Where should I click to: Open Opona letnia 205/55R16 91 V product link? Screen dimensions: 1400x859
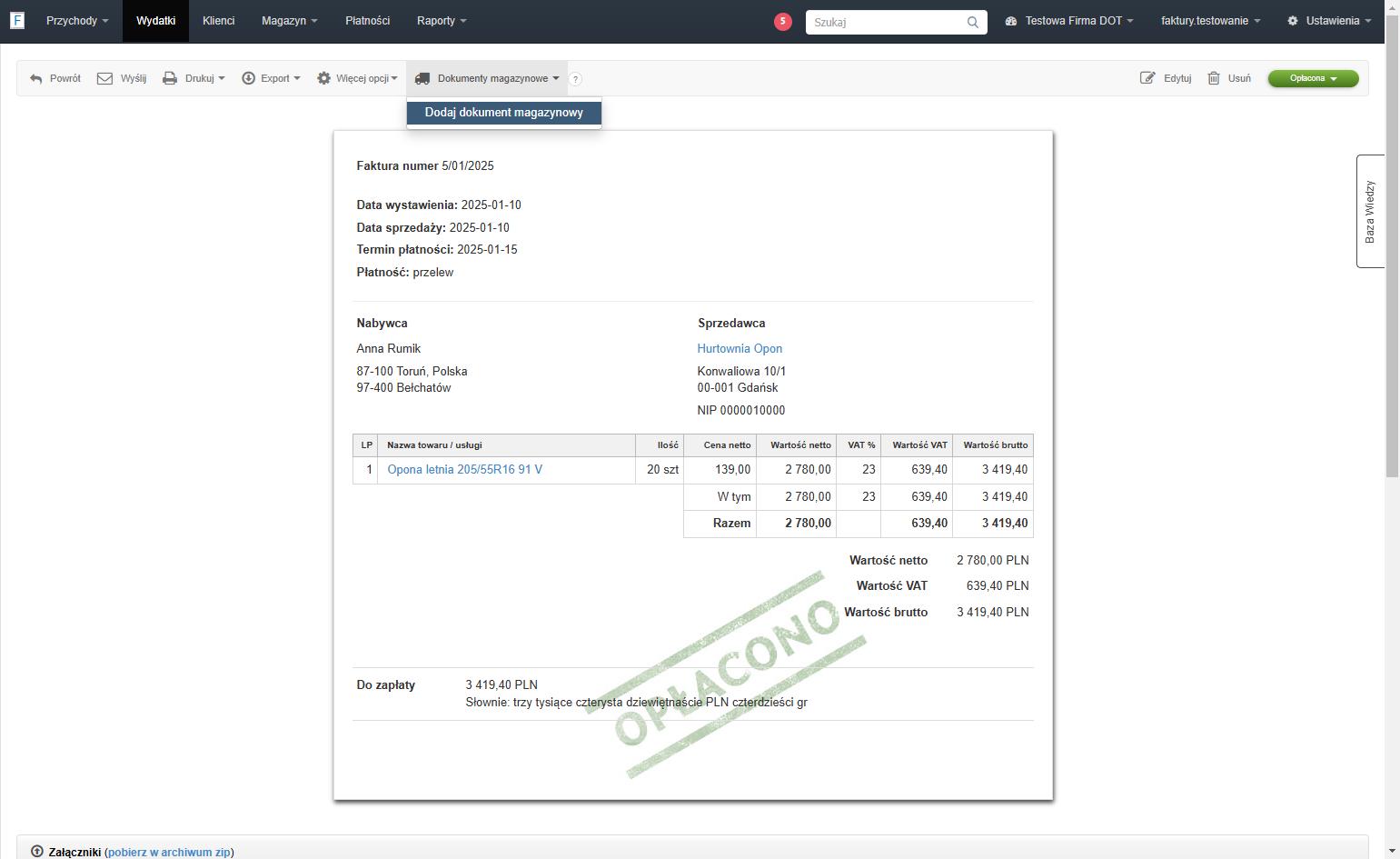465,470
